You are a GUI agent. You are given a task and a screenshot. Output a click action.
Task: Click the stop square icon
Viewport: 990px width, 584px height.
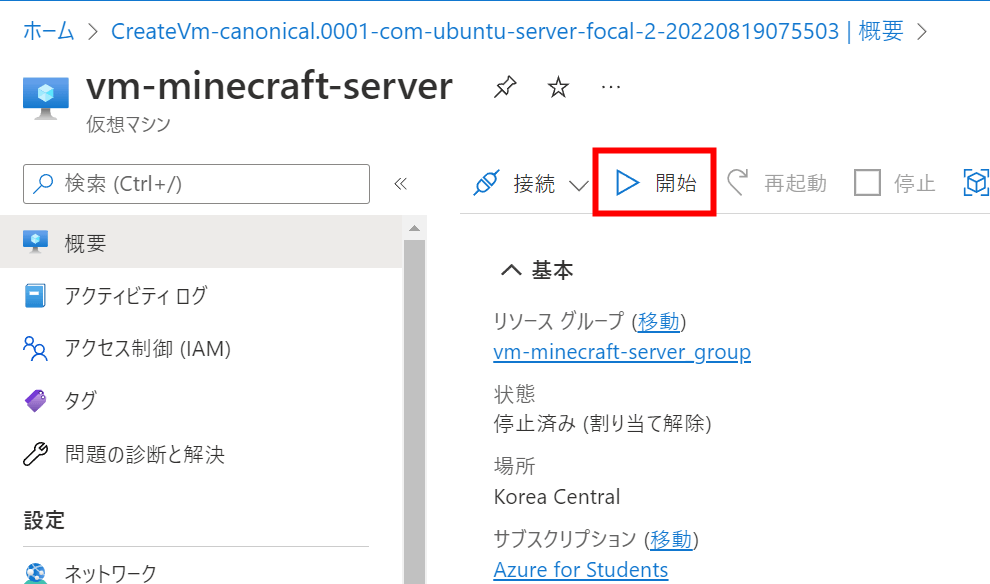[867, 183]
